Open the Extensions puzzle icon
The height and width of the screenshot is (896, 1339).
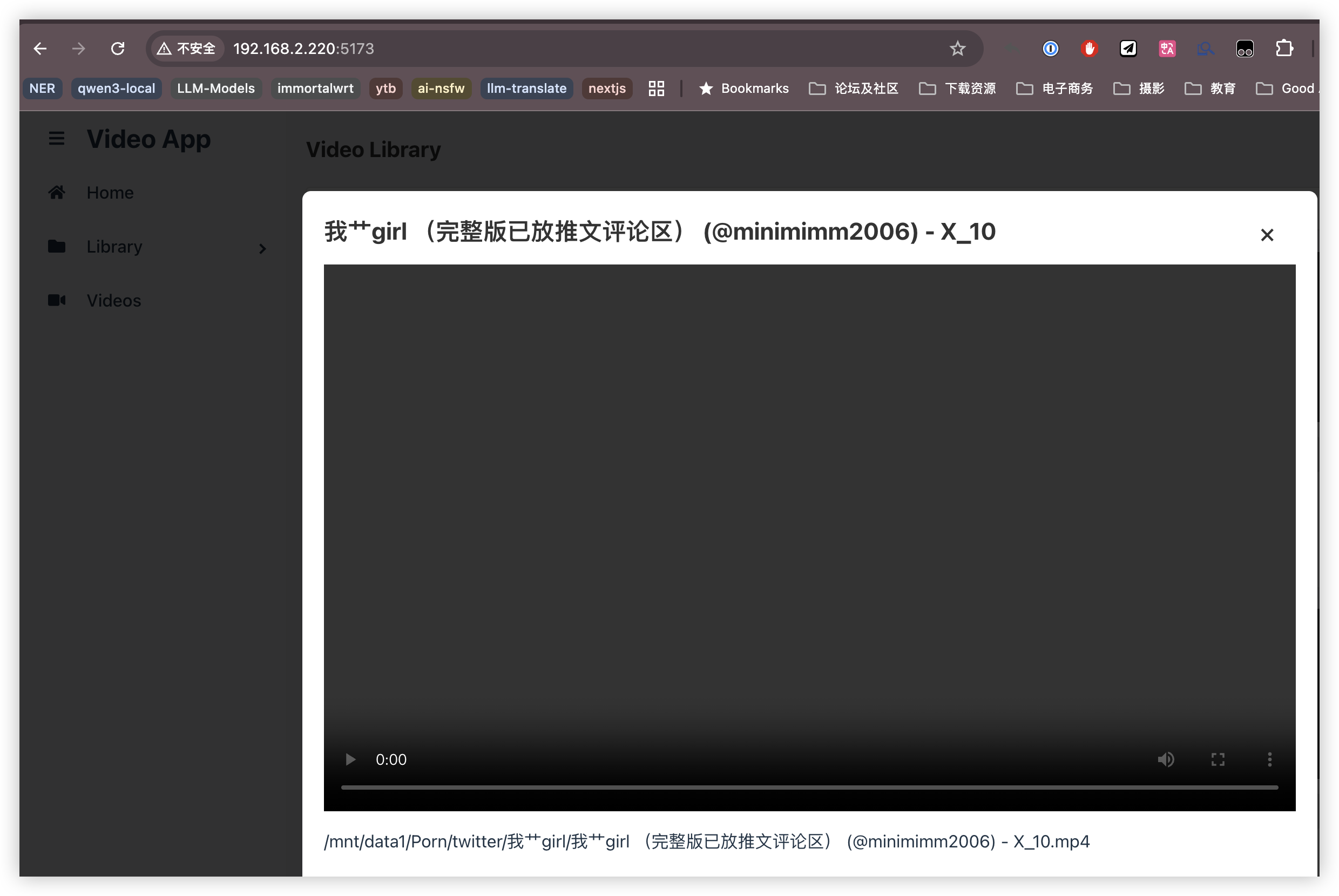point(1284,49)
